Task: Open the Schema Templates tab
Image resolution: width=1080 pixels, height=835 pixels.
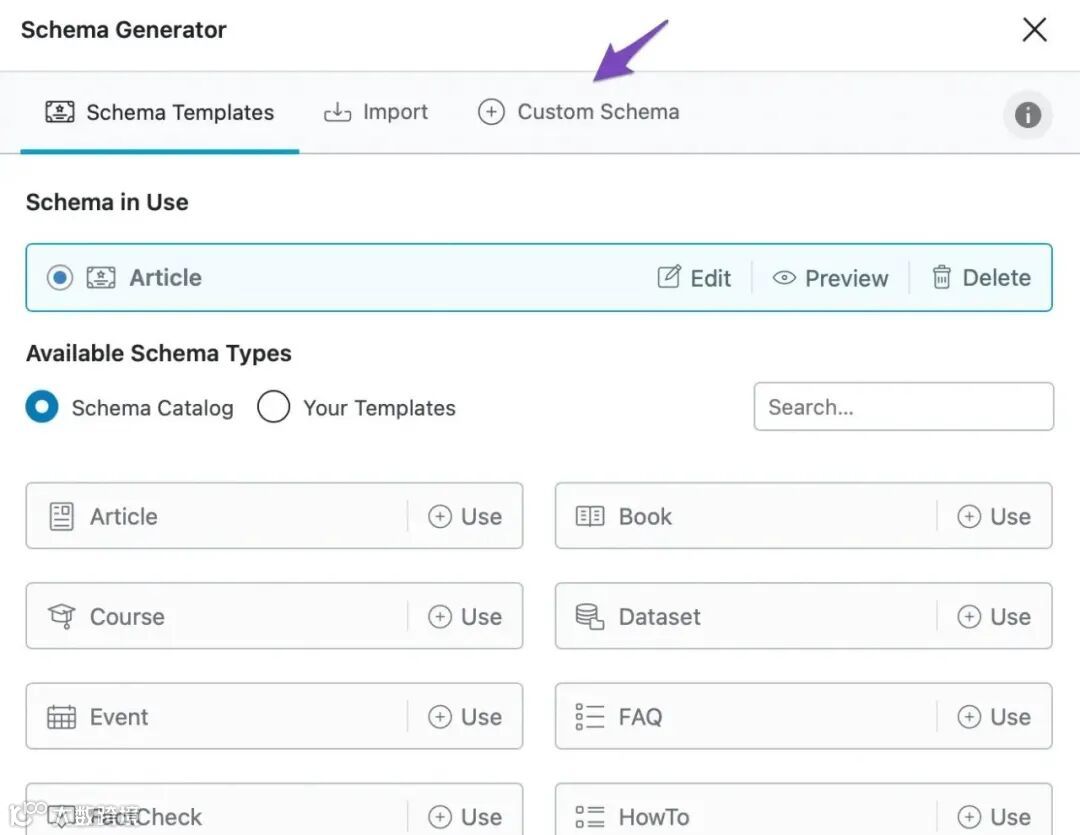Action: (160, 112)
